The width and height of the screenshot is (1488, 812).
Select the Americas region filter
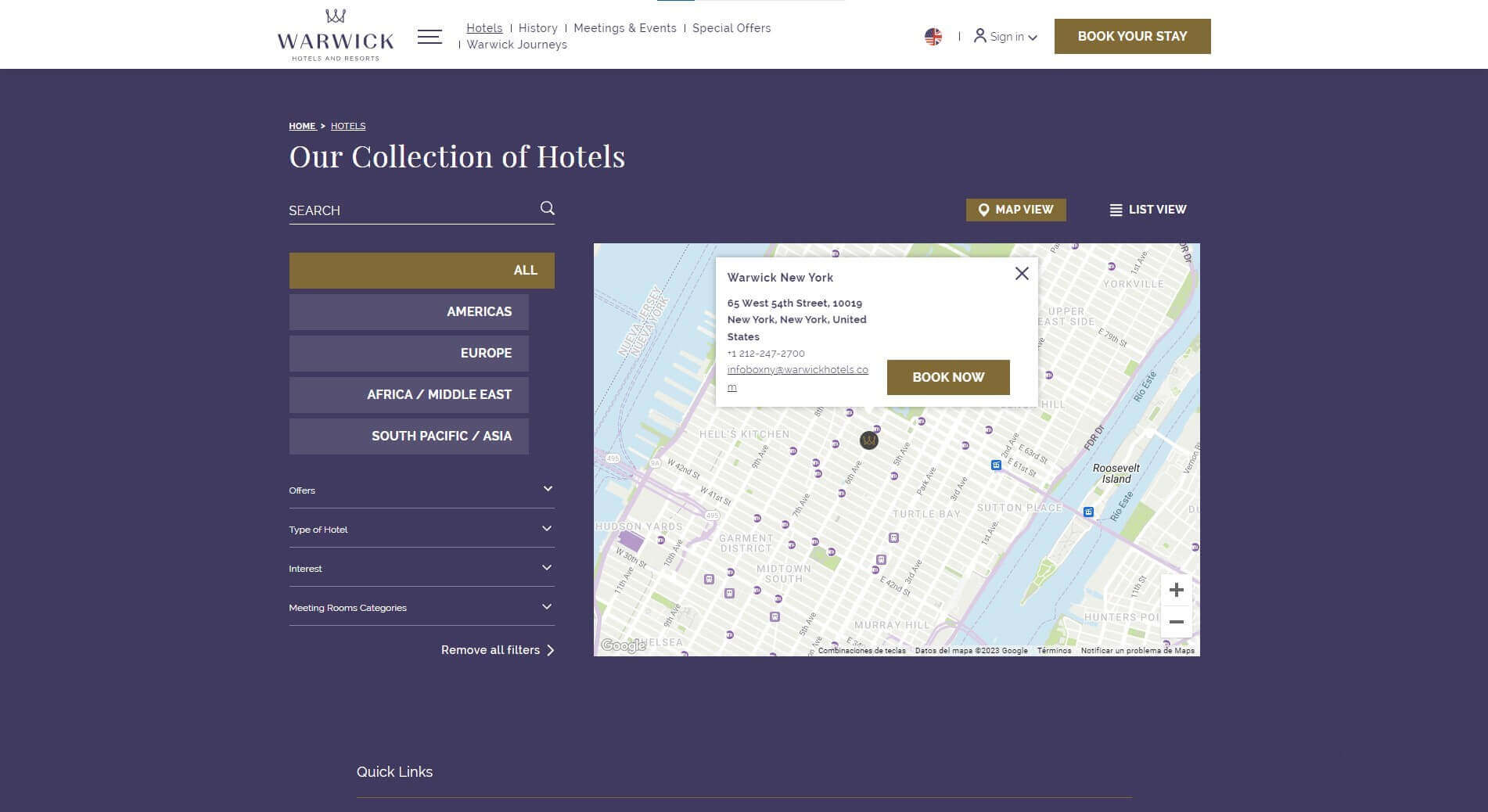pyautogui.click(x=408, y=312)
